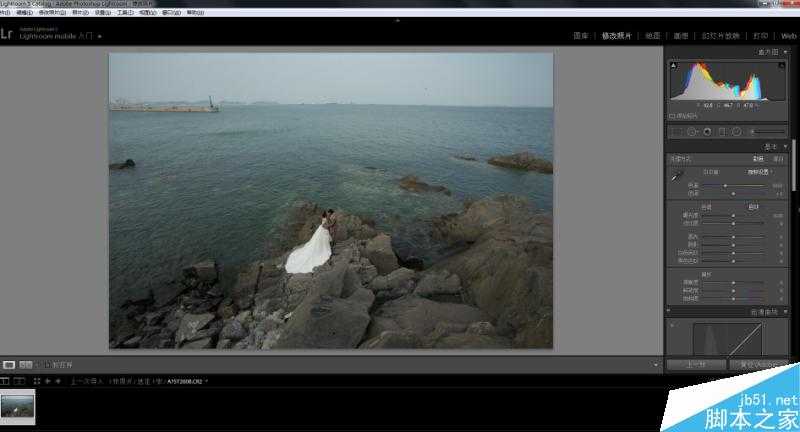Click the Loupe view icon in toolbar

pyautogui.click(x=9, y=365)
